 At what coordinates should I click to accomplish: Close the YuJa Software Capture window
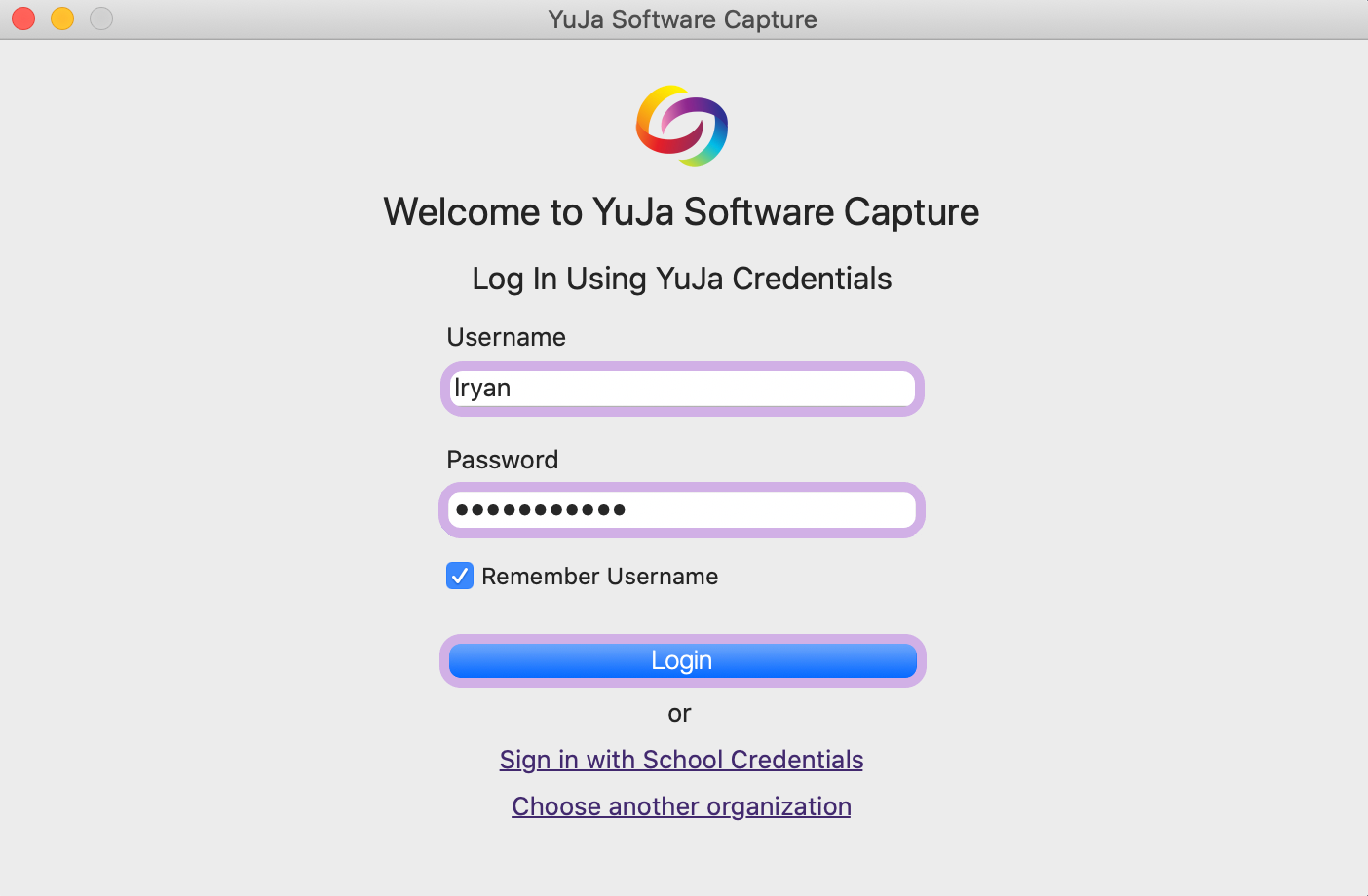[x=23, y=19]
